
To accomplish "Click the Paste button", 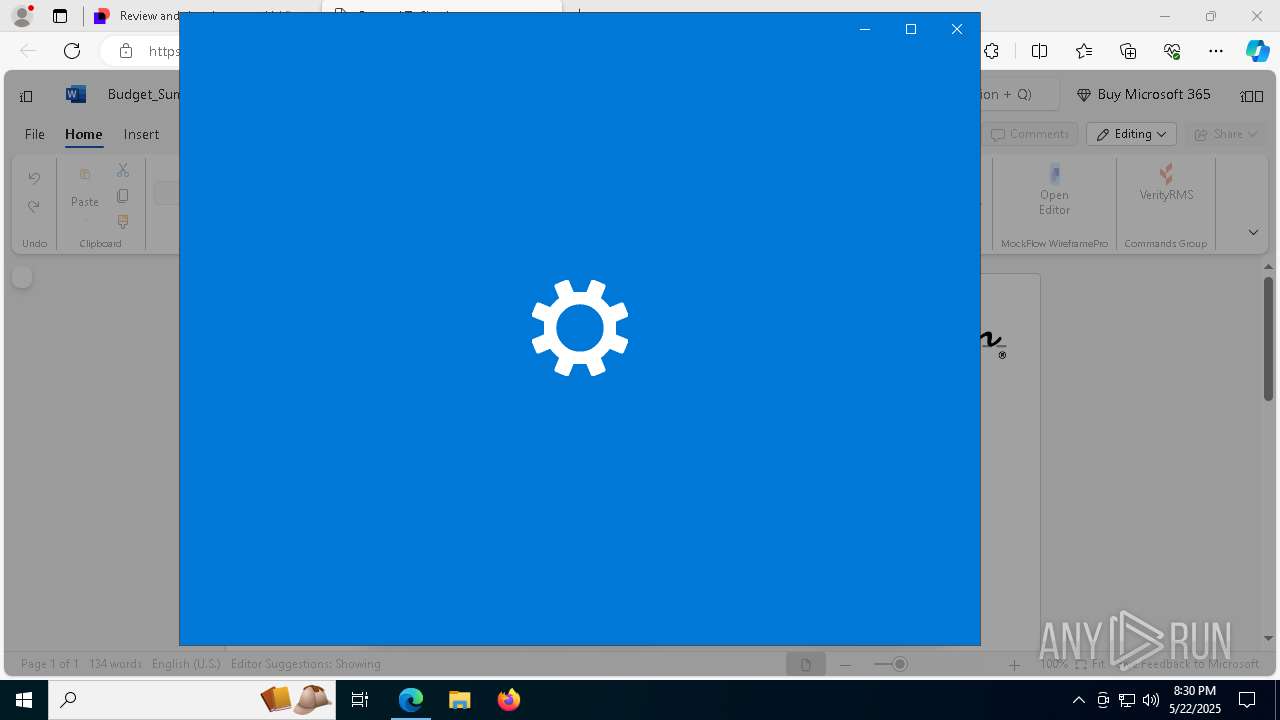I will (x=85, y=188).
